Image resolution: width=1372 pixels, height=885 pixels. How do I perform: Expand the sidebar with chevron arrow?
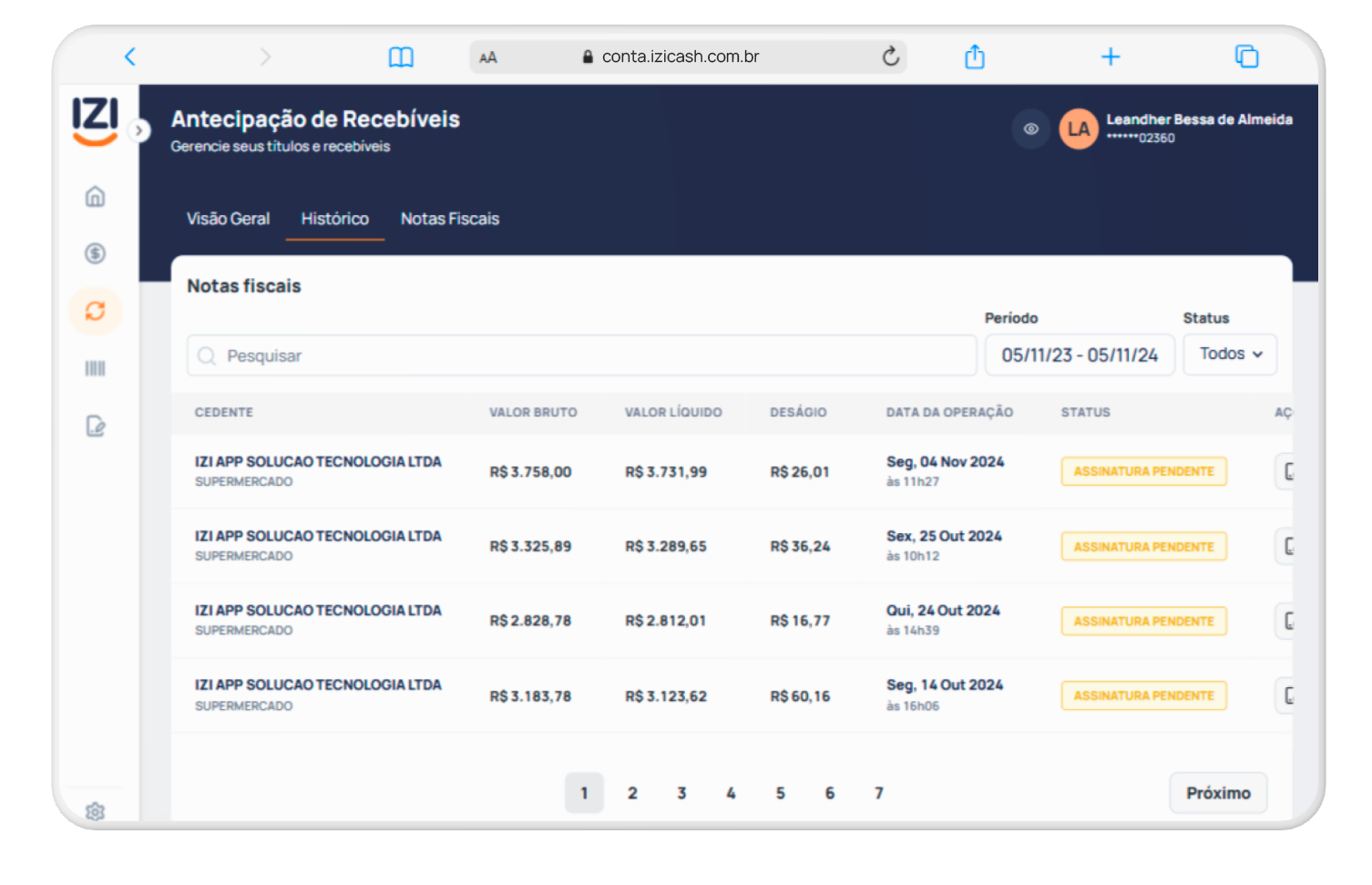[x=138, y=130]
